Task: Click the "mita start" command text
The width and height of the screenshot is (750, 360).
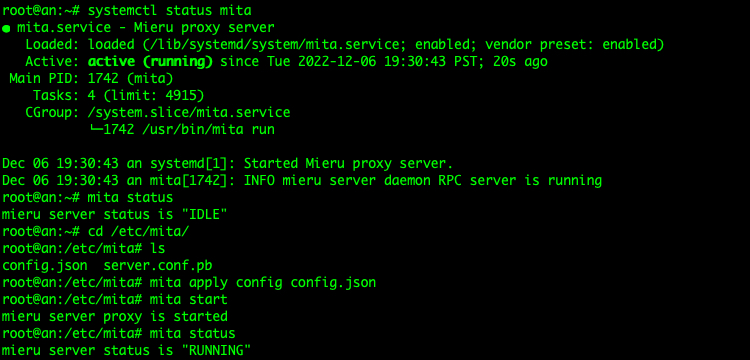Action: pyautogui.click(x=189, y=300)
